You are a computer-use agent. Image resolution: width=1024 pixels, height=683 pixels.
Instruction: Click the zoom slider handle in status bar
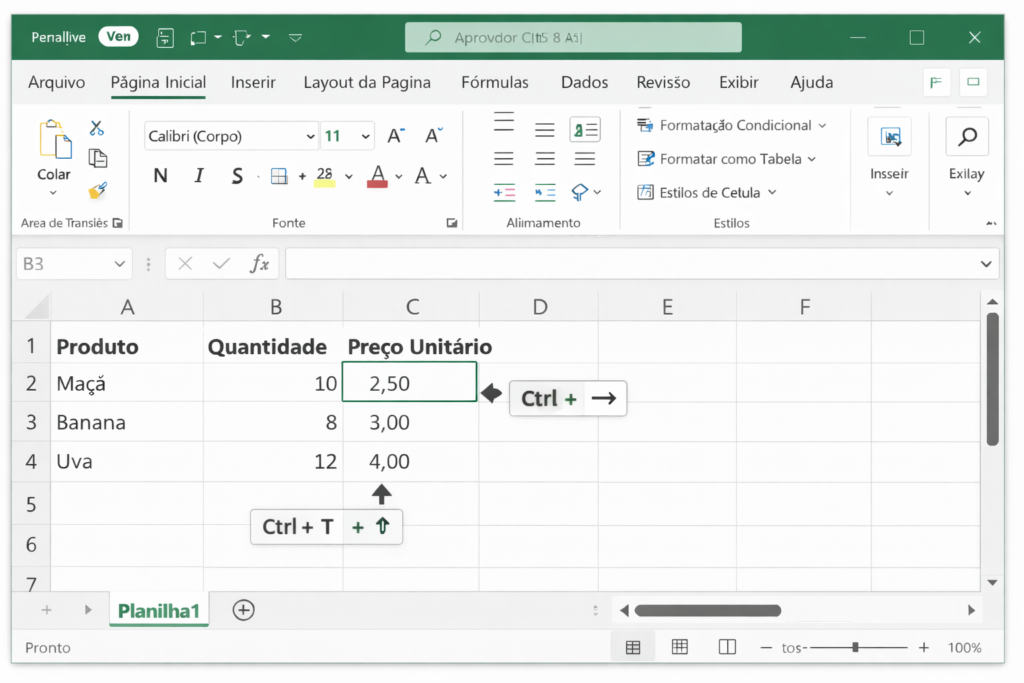coord(855,647)
